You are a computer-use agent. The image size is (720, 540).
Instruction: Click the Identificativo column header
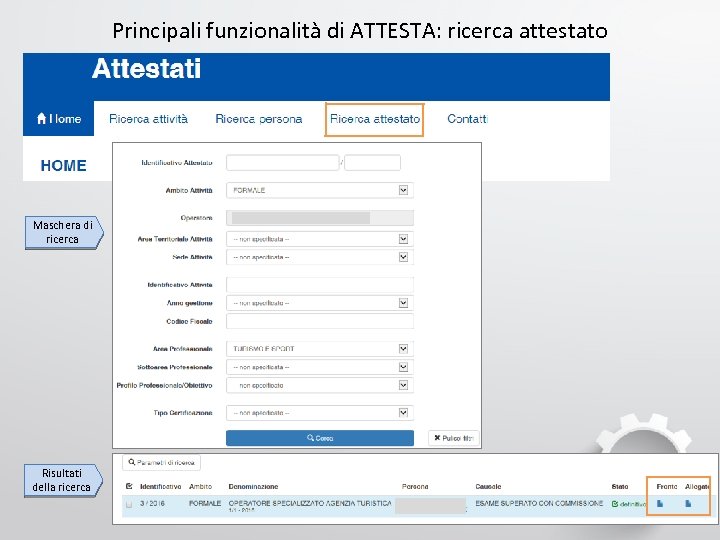pos(161,486)
